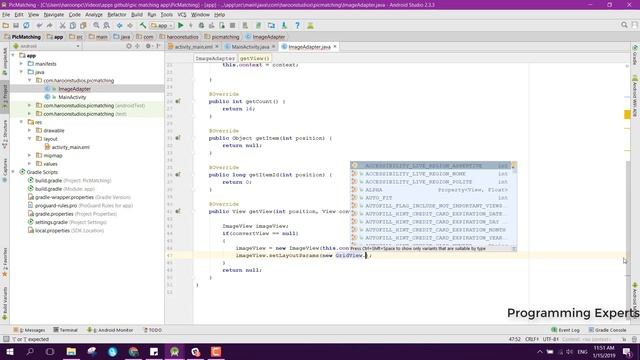Open the project tree settings gear icon

coord(148,46)
